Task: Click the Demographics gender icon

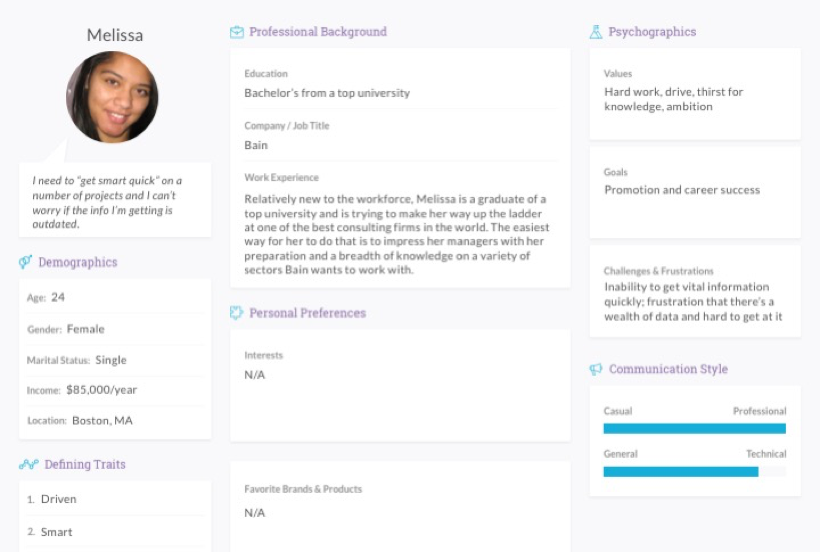Action: (x=26, y=263)
